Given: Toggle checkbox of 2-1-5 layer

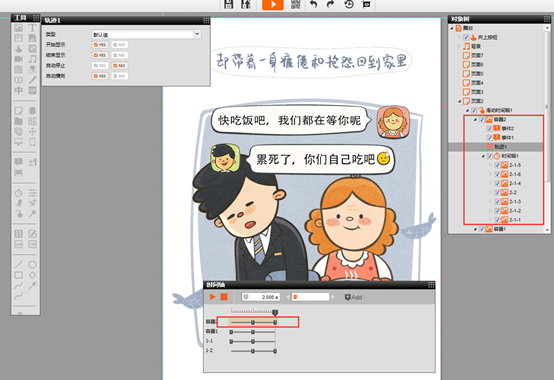Looking at the screenshot, I should 497,165.
